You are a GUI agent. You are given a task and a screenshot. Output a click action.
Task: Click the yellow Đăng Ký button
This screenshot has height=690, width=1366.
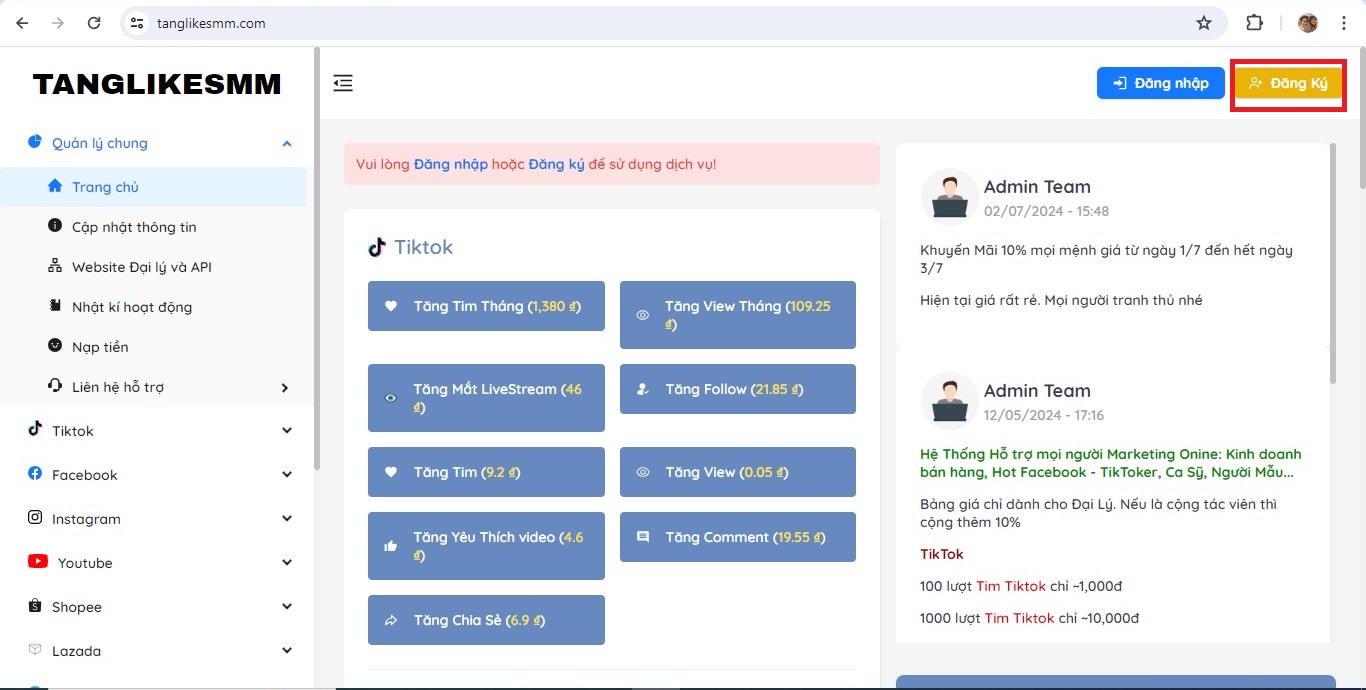click(x=1288, y=83)
